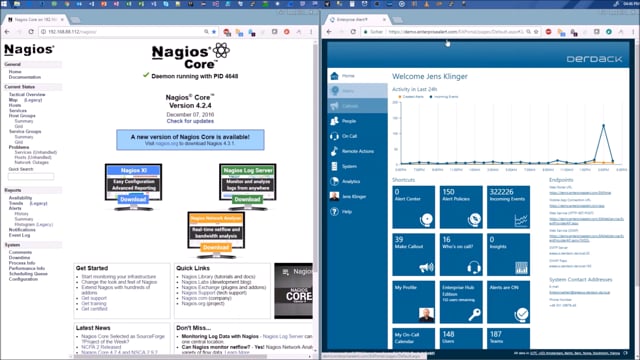640x360 pixels.
Task: Open Documentation in Nagios General menu
Action: (25, 77)
